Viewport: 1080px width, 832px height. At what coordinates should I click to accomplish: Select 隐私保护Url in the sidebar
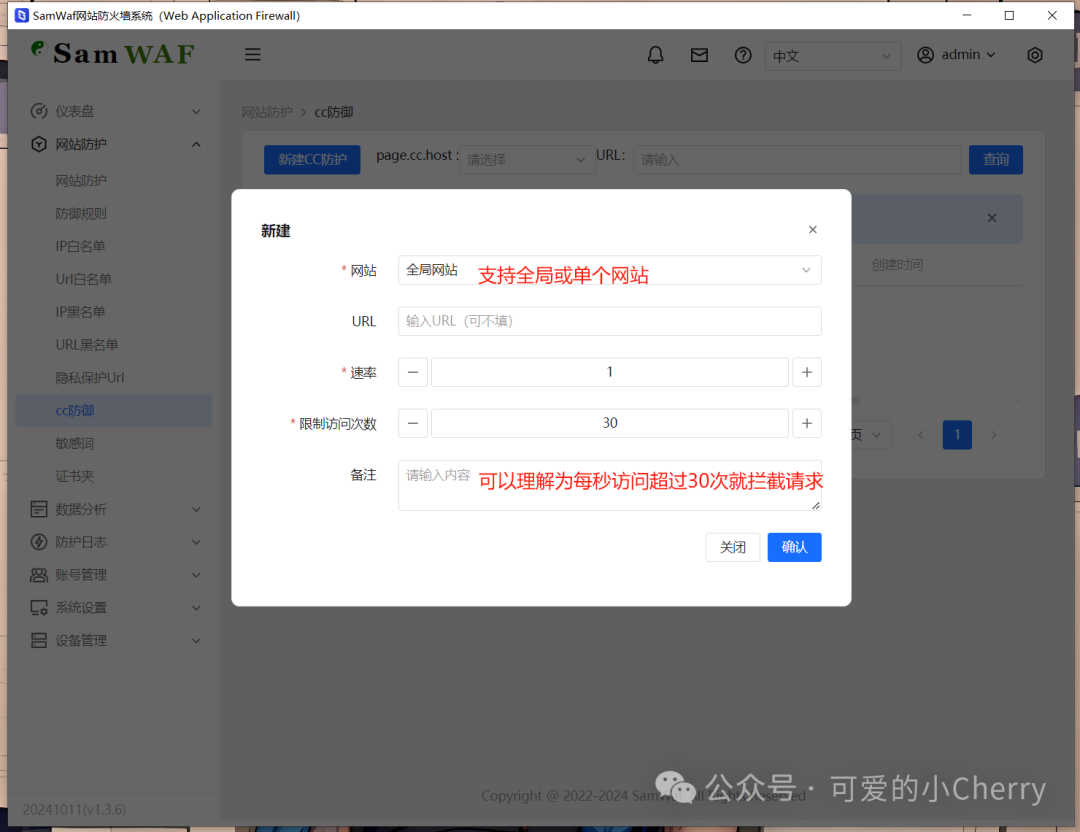click(x=114, y=377)
